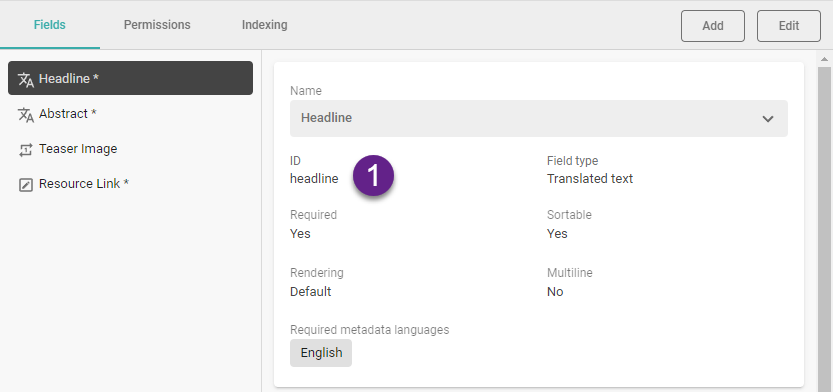Click the relation icon beside Teaser Image

click(26, 149)
